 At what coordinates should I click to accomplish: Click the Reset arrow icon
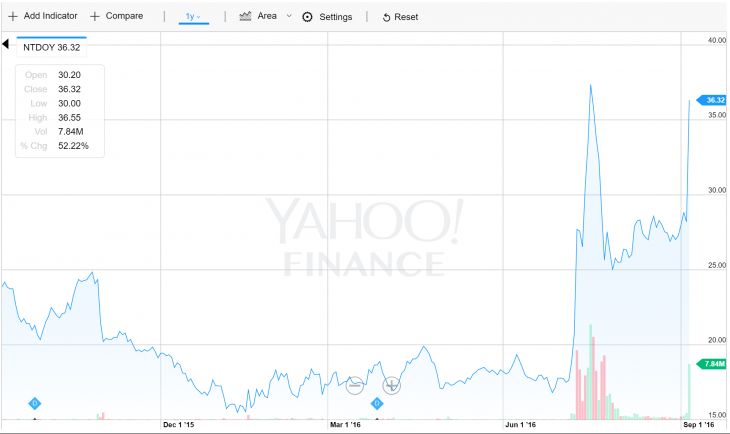[386, 18]
